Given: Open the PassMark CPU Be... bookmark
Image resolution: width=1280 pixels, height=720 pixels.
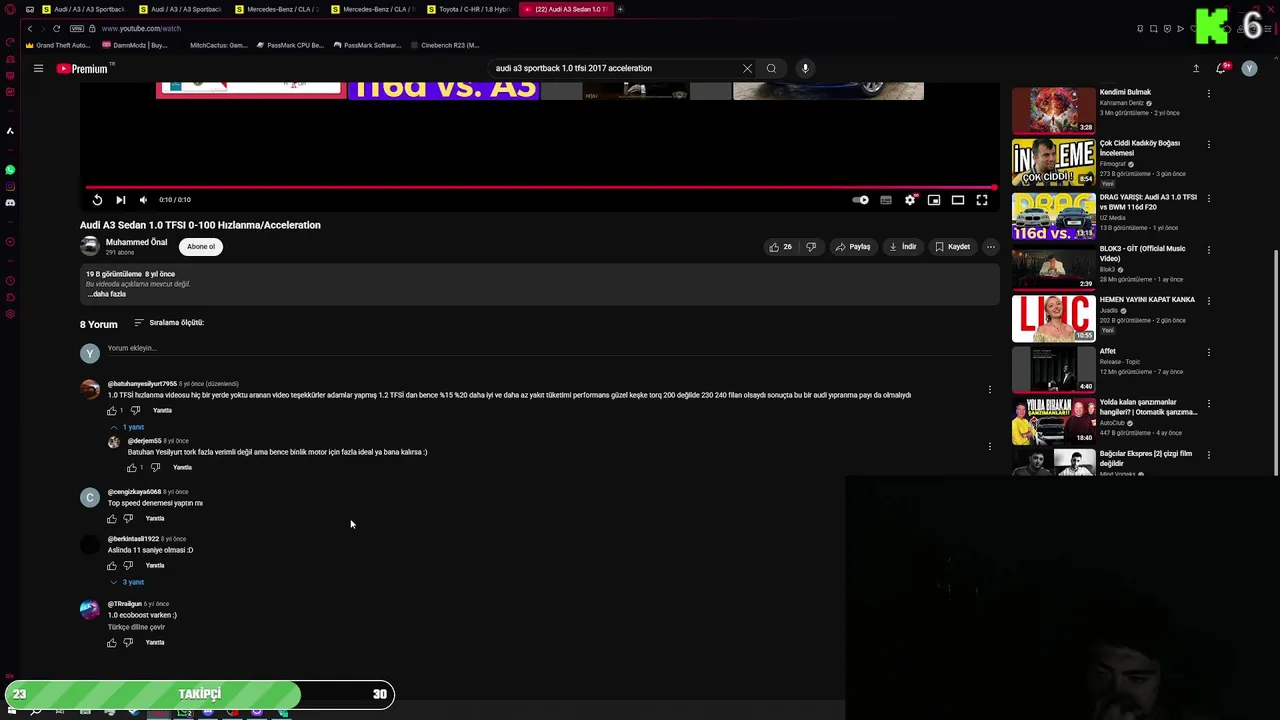Looking at the screenshot, I should click(290, 45).
